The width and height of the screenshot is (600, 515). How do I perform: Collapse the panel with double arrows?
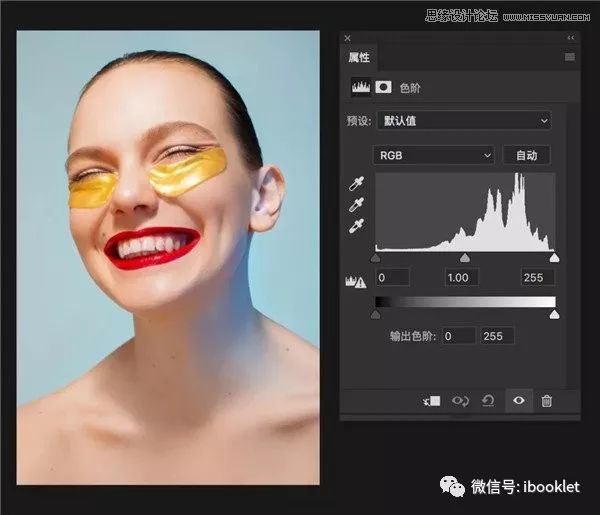(571, 38)
